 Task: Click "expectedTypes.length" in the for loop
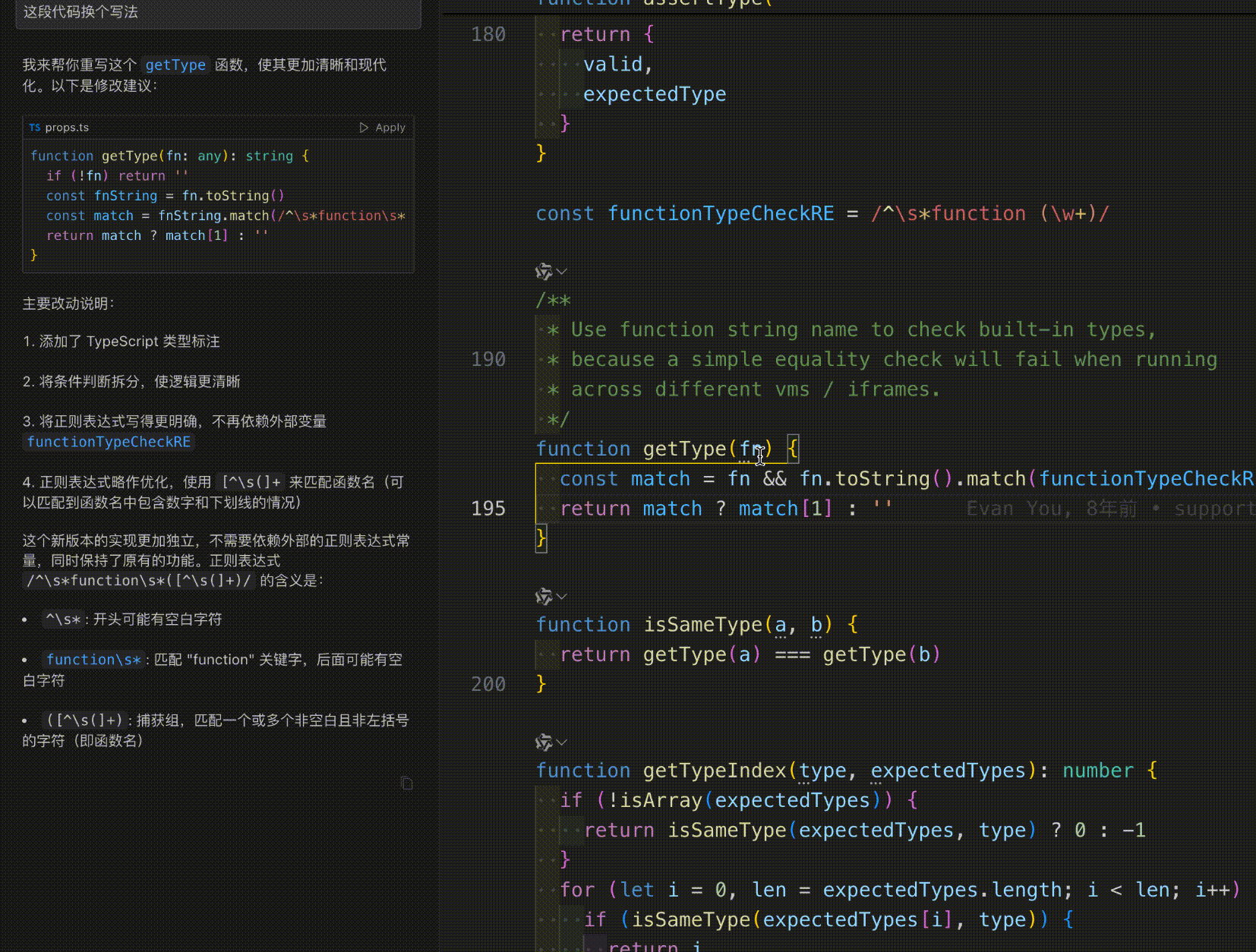942,889
